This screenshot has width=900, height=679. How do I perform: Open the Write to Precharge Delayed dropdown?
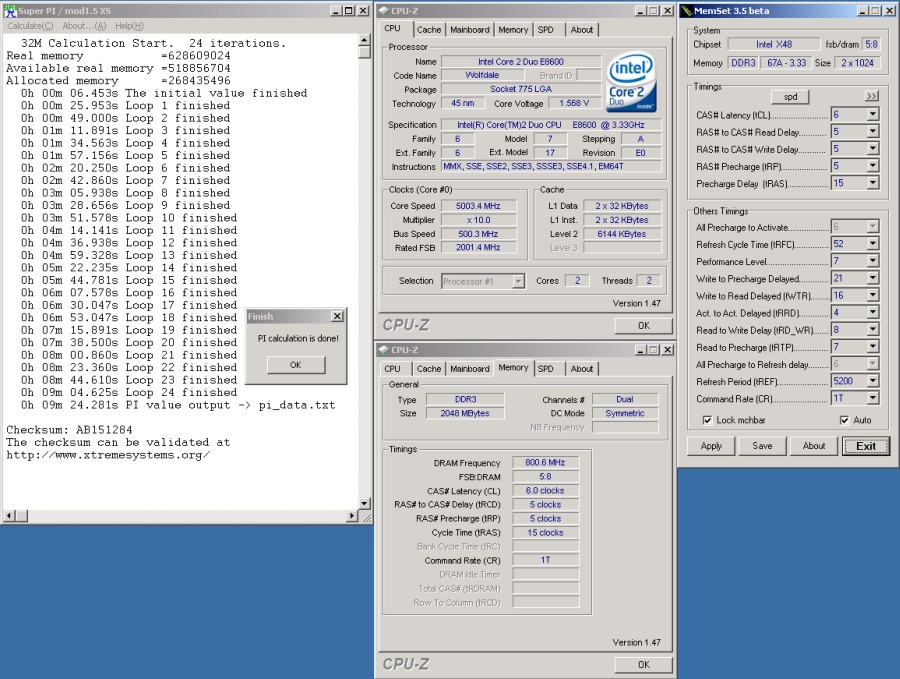click(872, 278)
